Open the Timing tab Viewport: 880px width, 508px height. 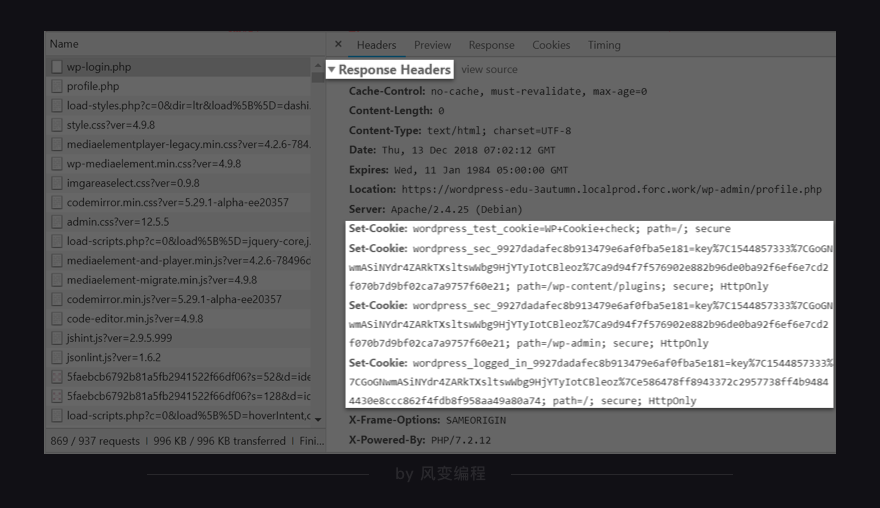(x=604, y=45)
